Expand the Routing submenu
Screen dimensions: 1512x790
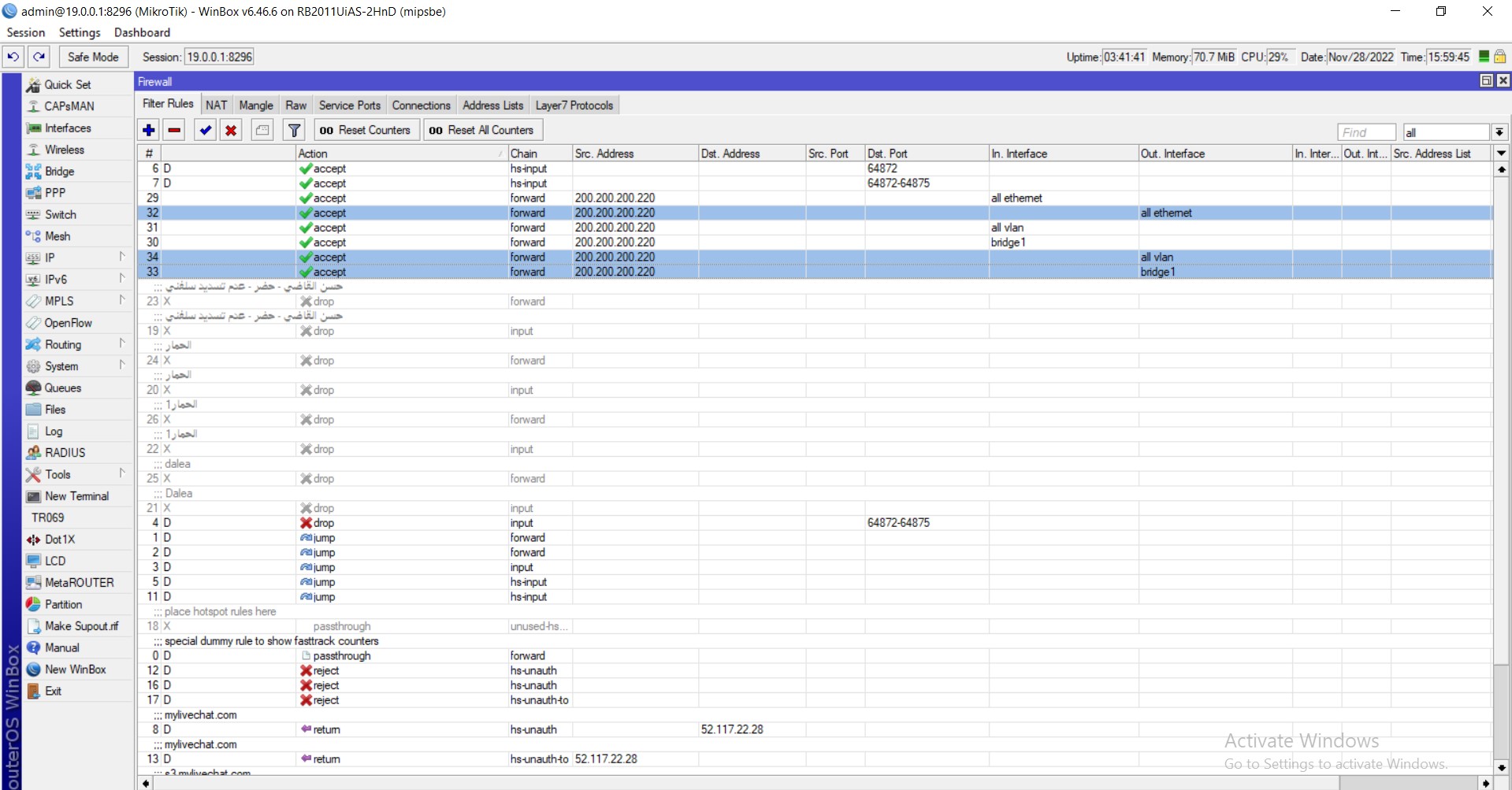[63, 344]
